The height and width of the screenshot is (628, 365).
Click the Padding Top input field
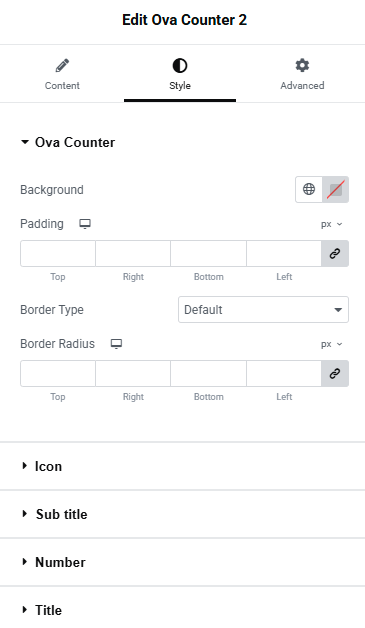pos(58,254)
